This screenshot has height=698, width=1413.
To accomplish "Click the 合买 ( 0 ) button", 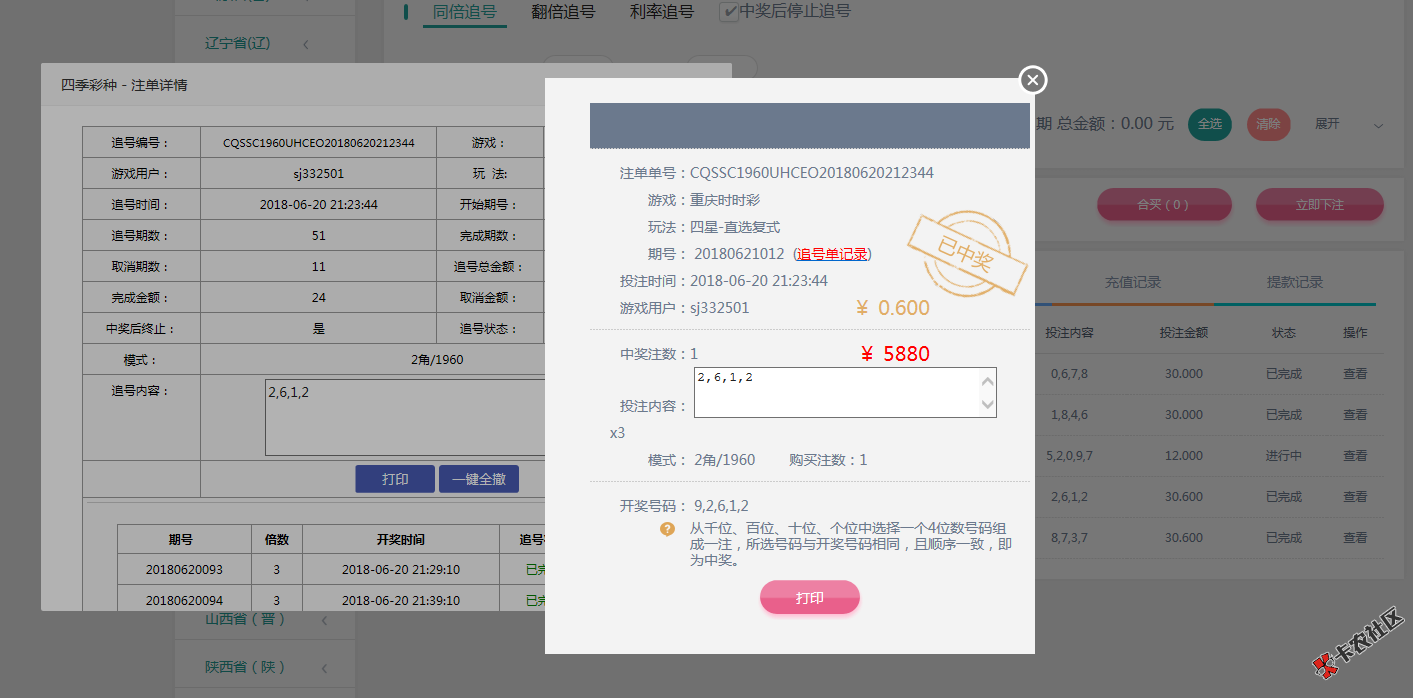I will (1162, 204).
